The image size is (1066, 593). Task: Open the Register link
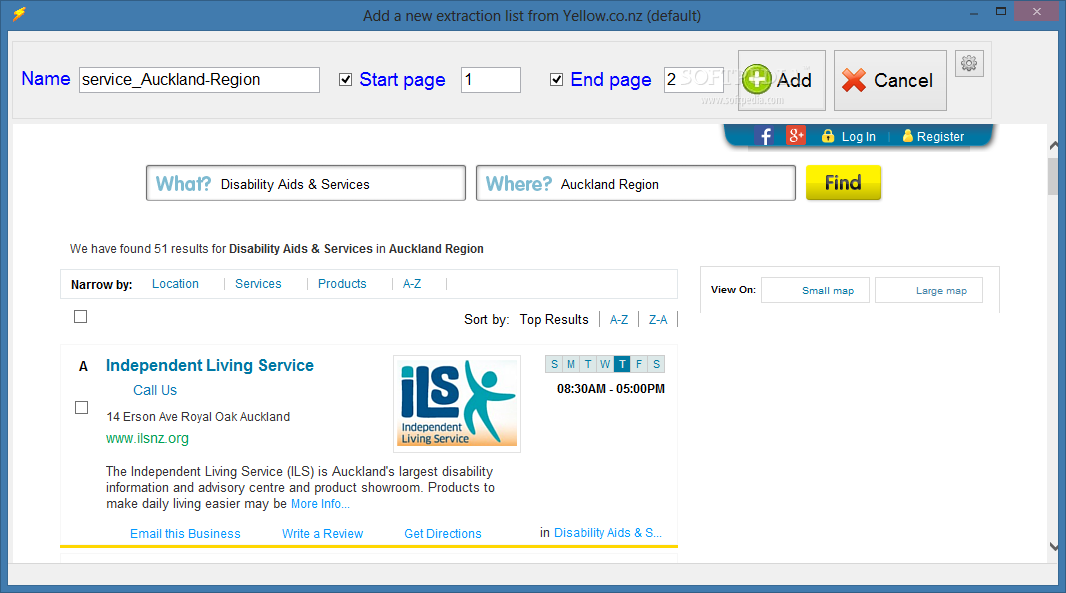[x=940, y=137]
